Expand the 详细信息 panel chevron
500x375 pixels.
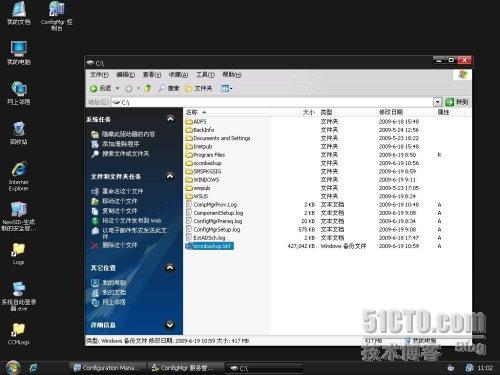pos(170,324)
